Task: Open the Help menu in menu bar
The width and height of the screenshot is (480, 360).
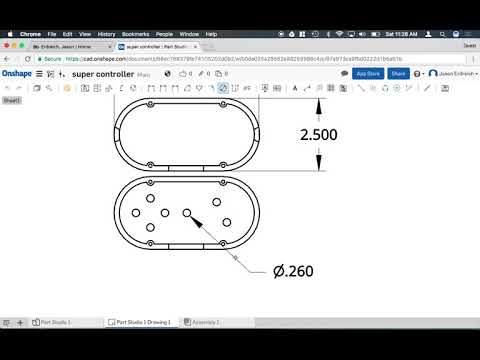Action: click(x=211, y=34)
